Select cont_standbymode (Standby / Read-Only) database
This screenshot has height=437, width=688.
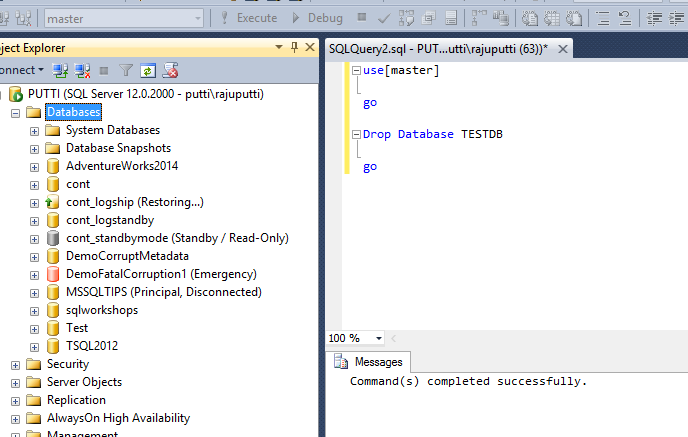click(x=177, y=238)
